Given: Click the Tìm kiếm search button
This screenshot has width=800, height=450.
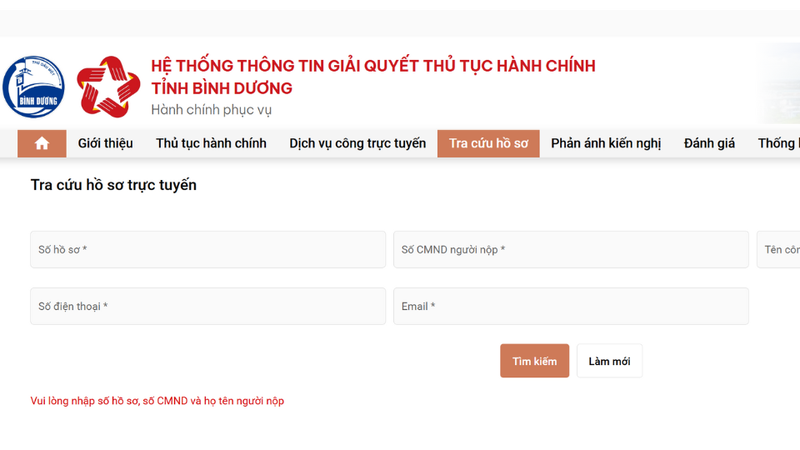Looking at the screenshot, I should pyautogui.click(x=535, y=361).
